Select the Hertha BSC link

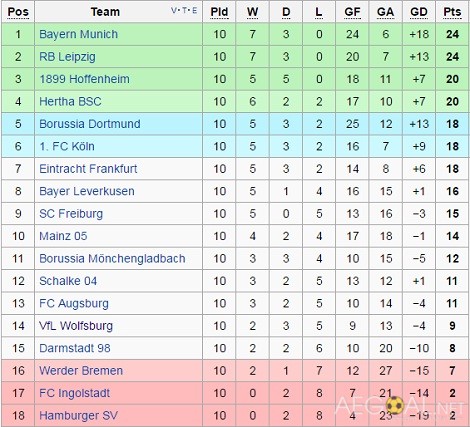point(70,101)
